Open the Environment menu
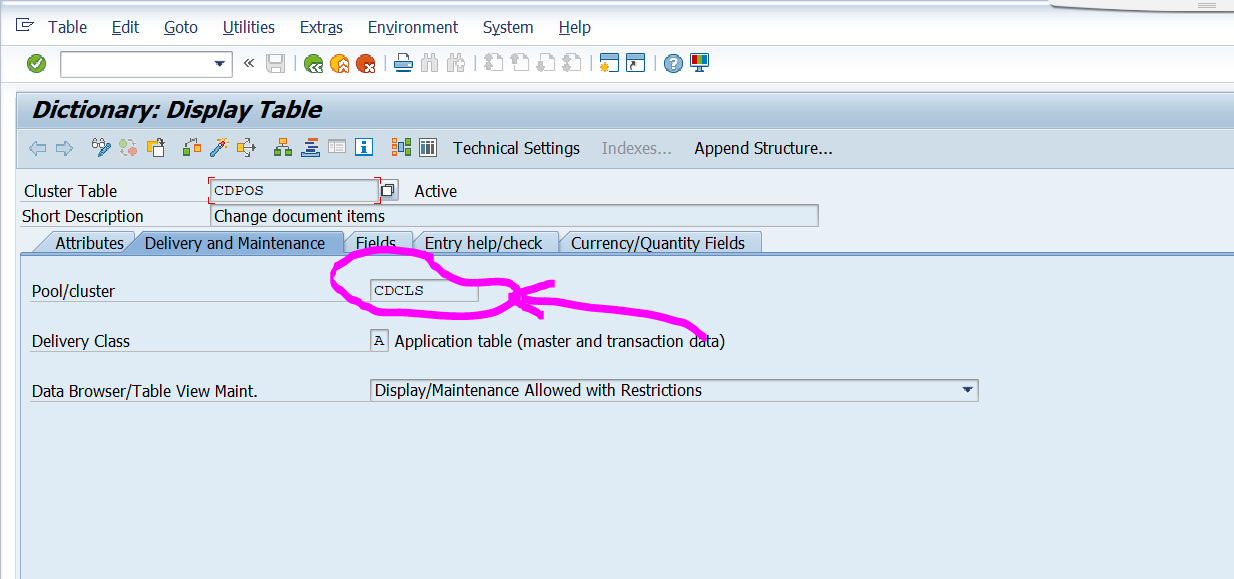The width and height of the screenshot is (1234, 579). pyautogui.click(x=412, y=27)
